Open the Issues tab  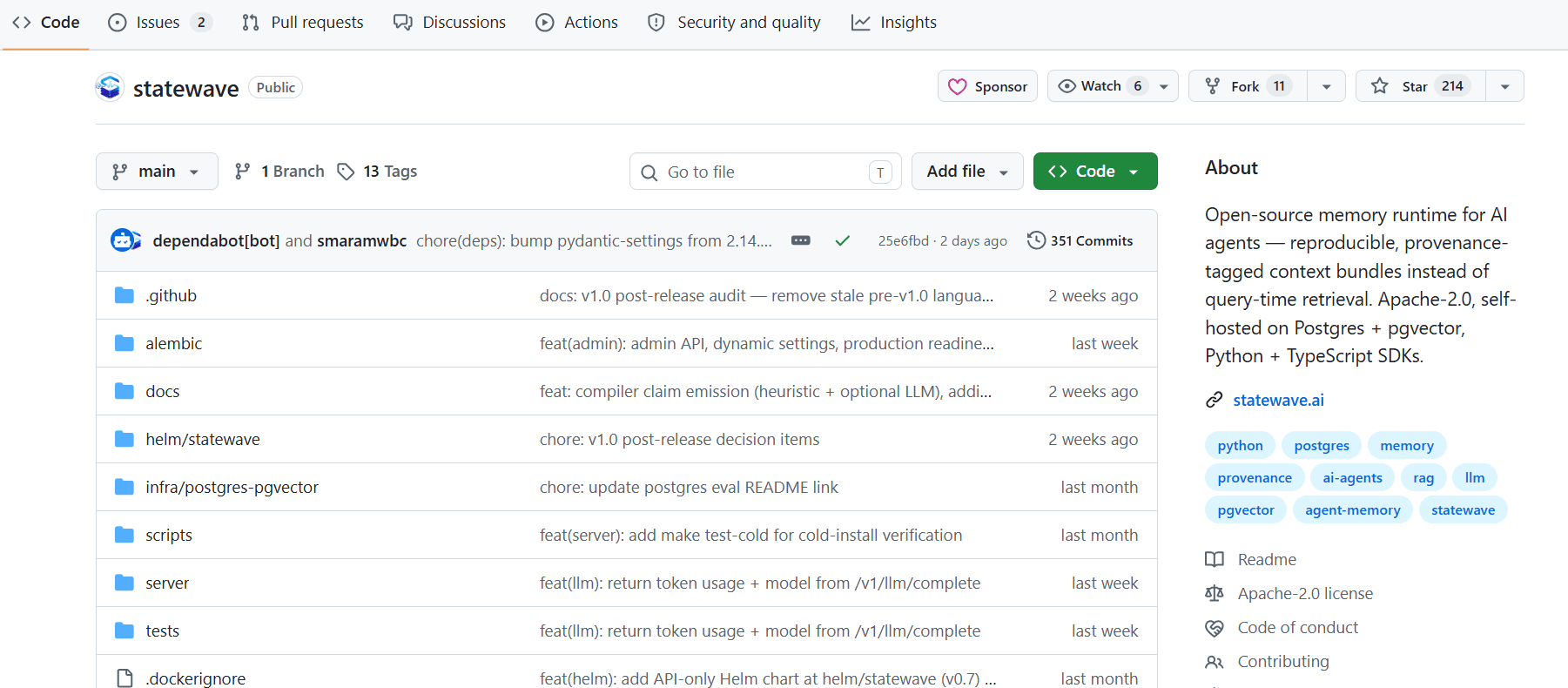(x=159, y=23)
